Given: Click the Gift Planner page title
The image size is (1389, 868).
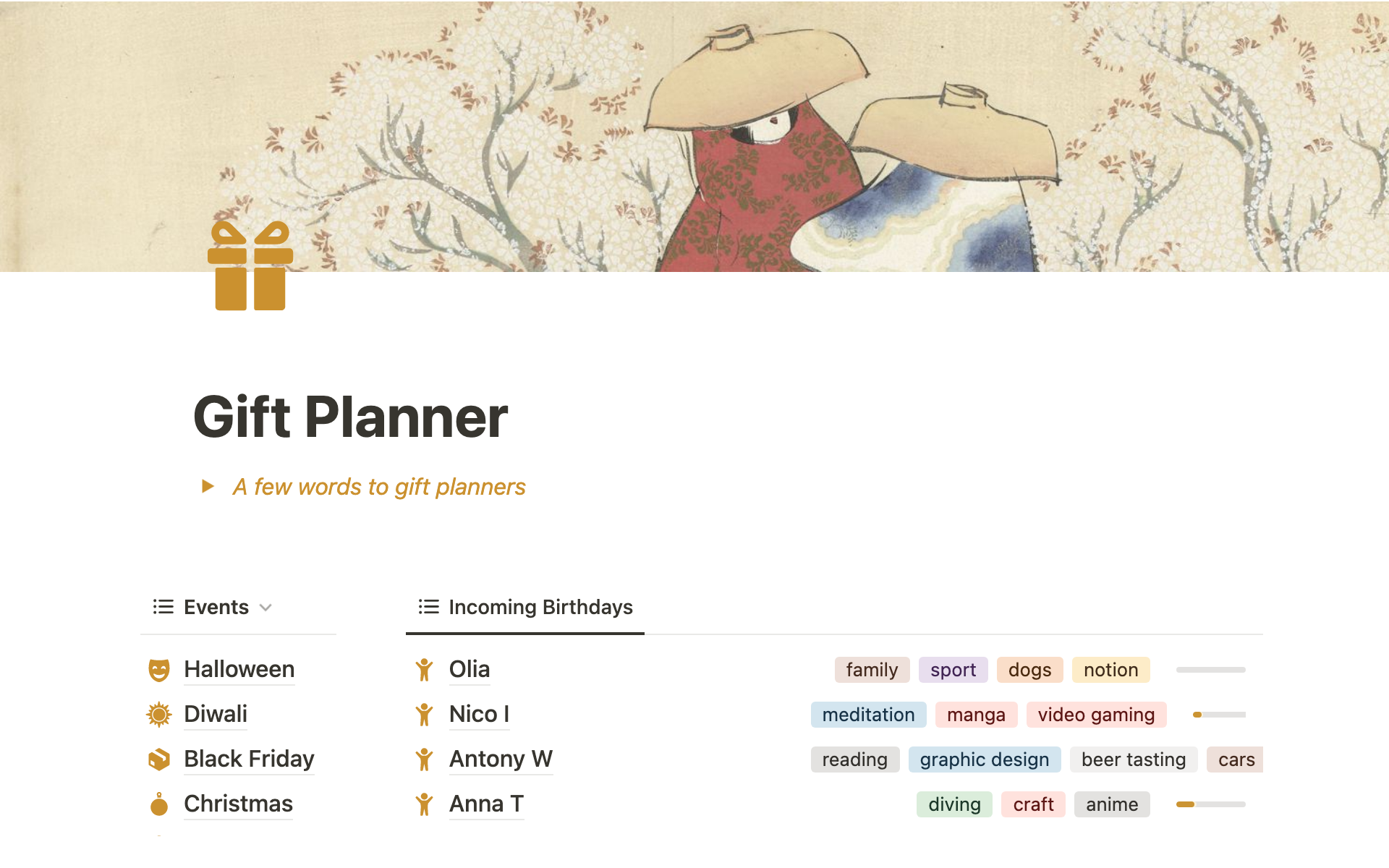Looking at the screenshot, I should pyautogui.click(x=351, y=417).
